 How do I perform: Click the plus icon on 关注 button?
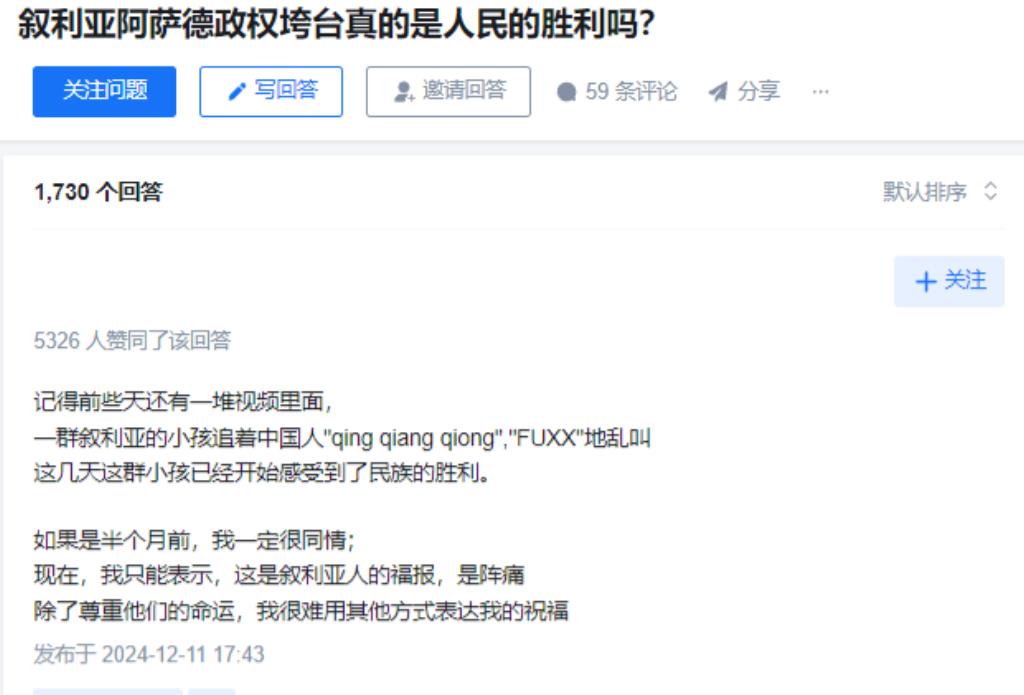tap(926, 282)
